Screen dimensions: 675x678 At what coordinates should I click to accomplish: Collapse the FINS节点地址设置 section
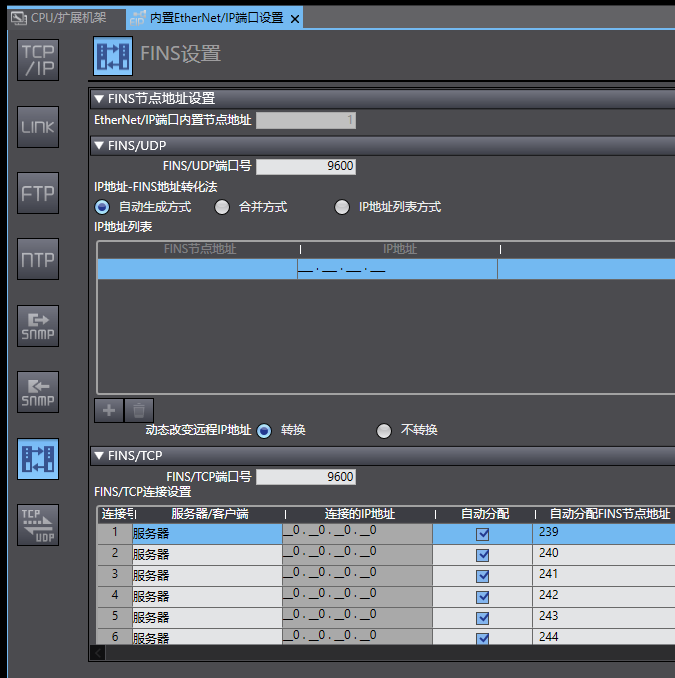[x=98, y=98]
